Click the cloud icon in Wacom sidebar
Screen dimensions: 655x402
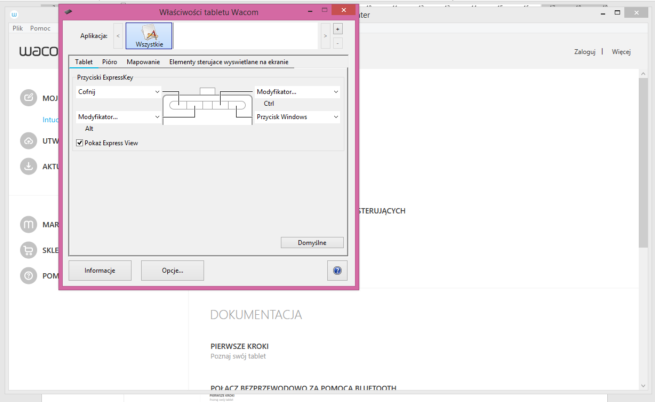click(x=29, y=141)
